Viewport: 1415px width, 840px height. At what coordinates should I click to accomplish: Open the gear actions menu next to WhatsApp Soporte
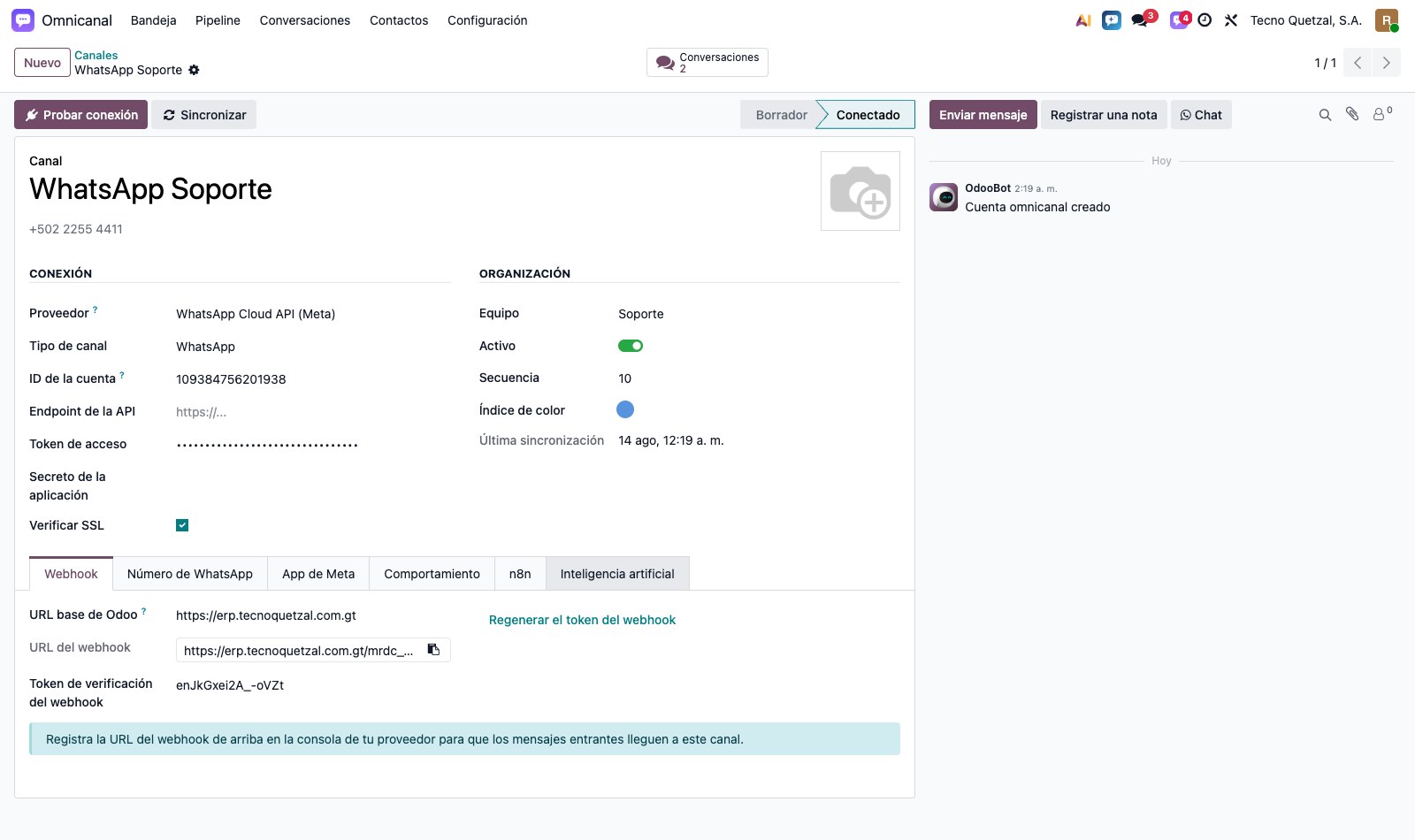click(x=194, y=70)
